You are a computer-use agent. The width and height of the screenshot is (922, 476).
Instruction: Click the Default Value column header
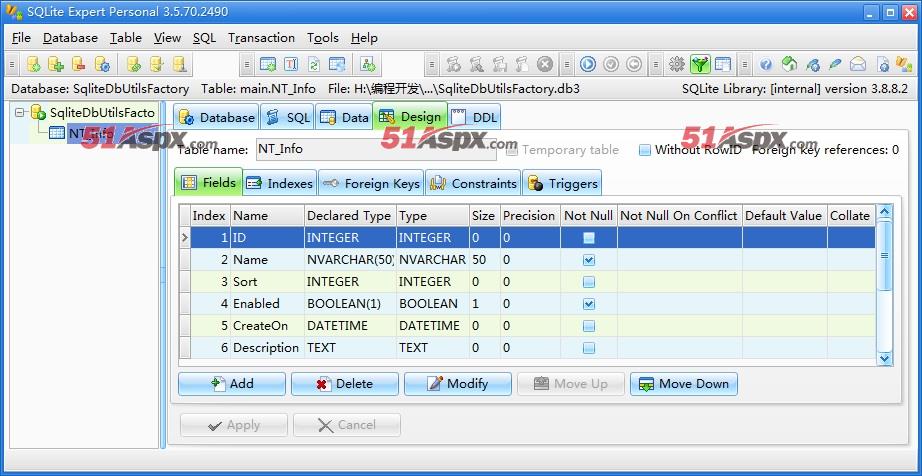point(784,216)
